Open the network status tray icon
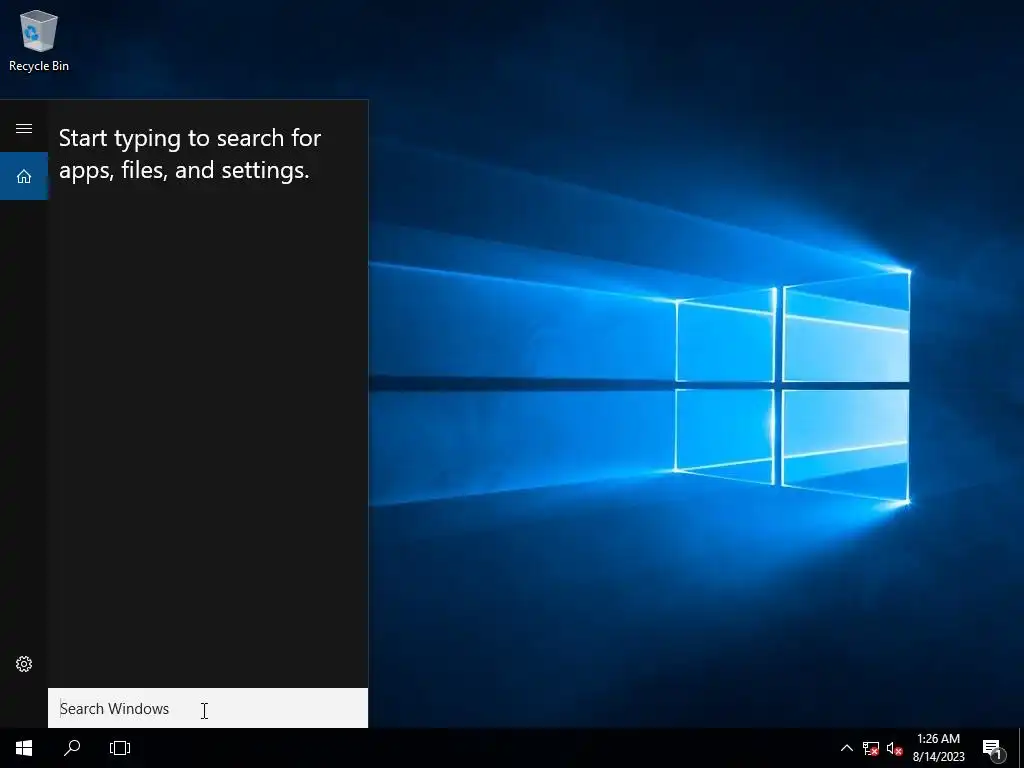 click(x=871, y=748)
